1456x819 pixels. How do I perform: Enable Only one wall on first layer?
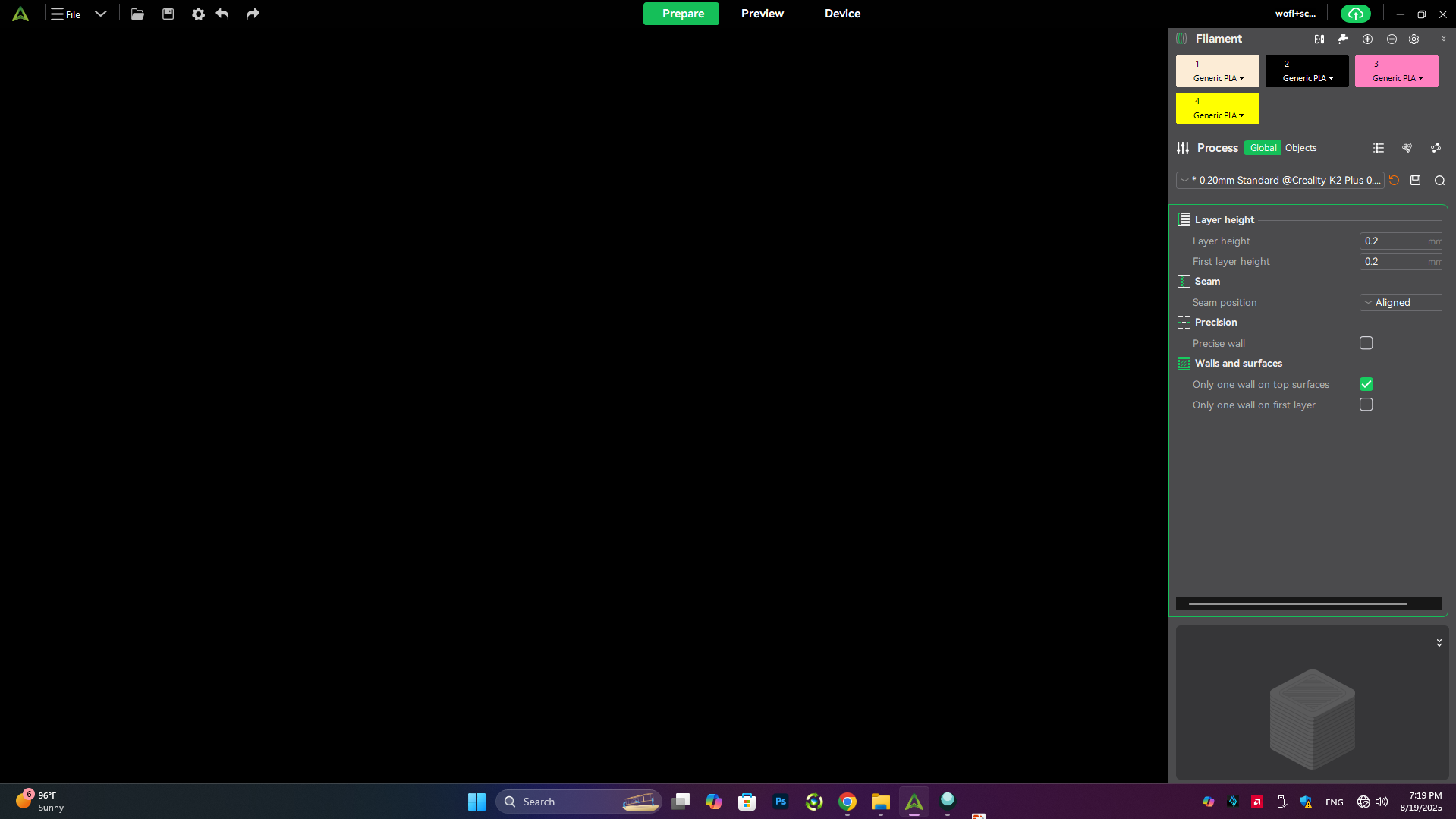click(x=1366, y=405)
